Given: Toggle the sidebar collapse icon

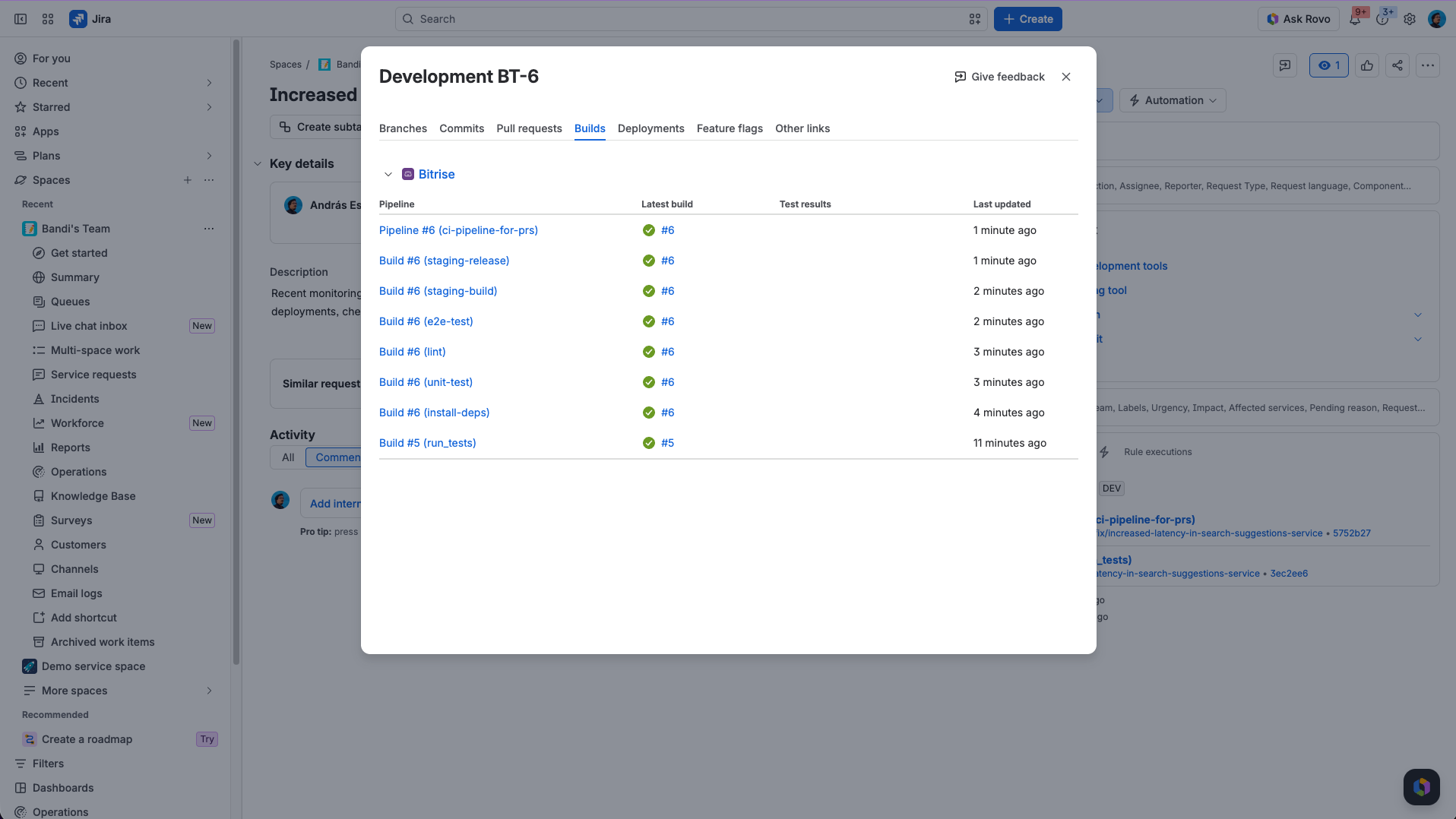Looking at the screenshot, I should tap(21, 19).
